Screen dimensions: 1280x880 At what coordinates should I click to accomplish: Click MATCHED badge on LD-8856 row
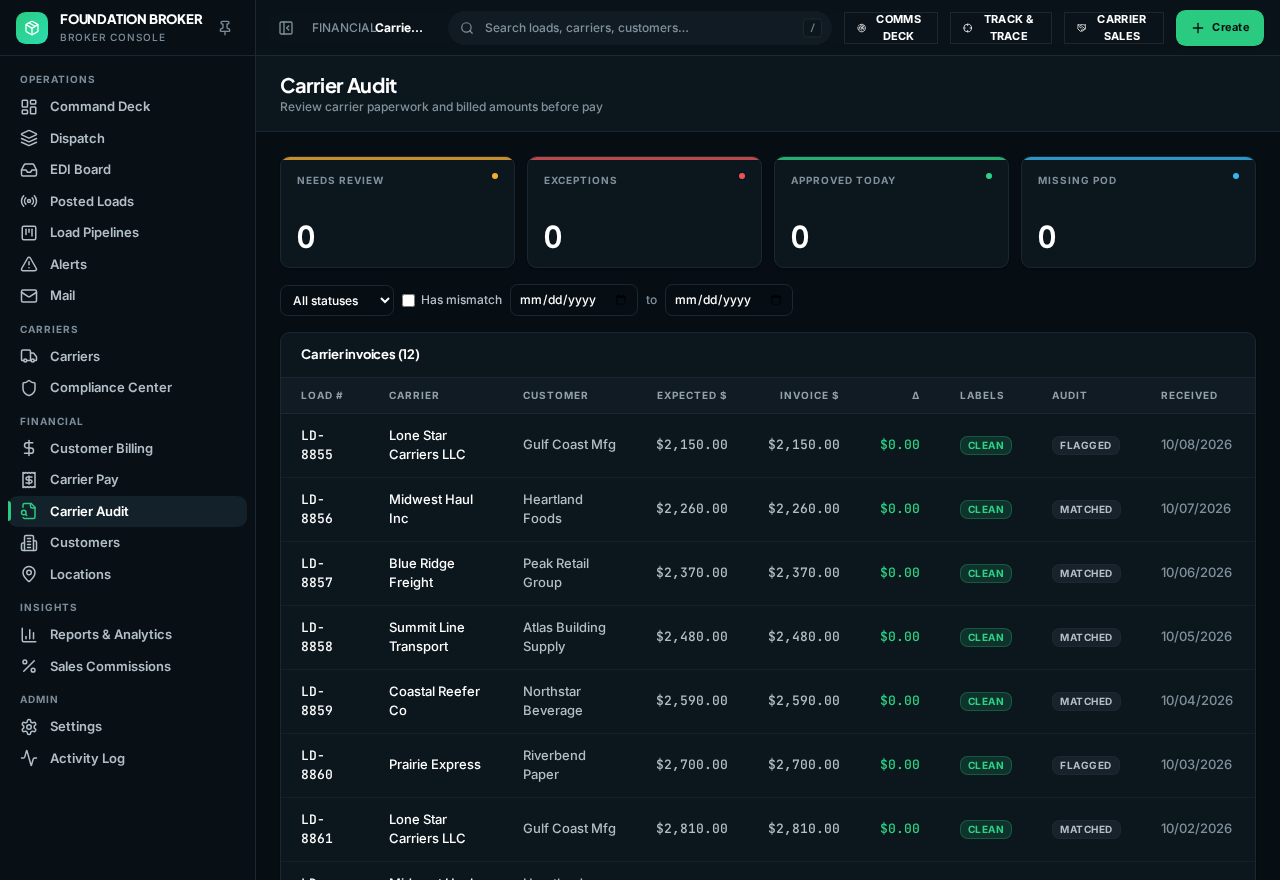1086,509
